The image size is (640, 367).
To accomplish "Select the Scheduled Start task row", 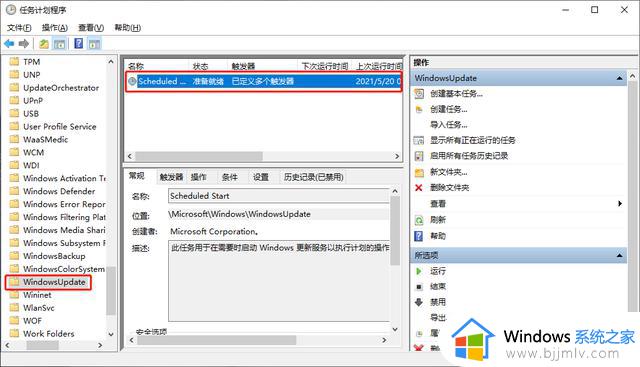I will click(x=264, y=81).
